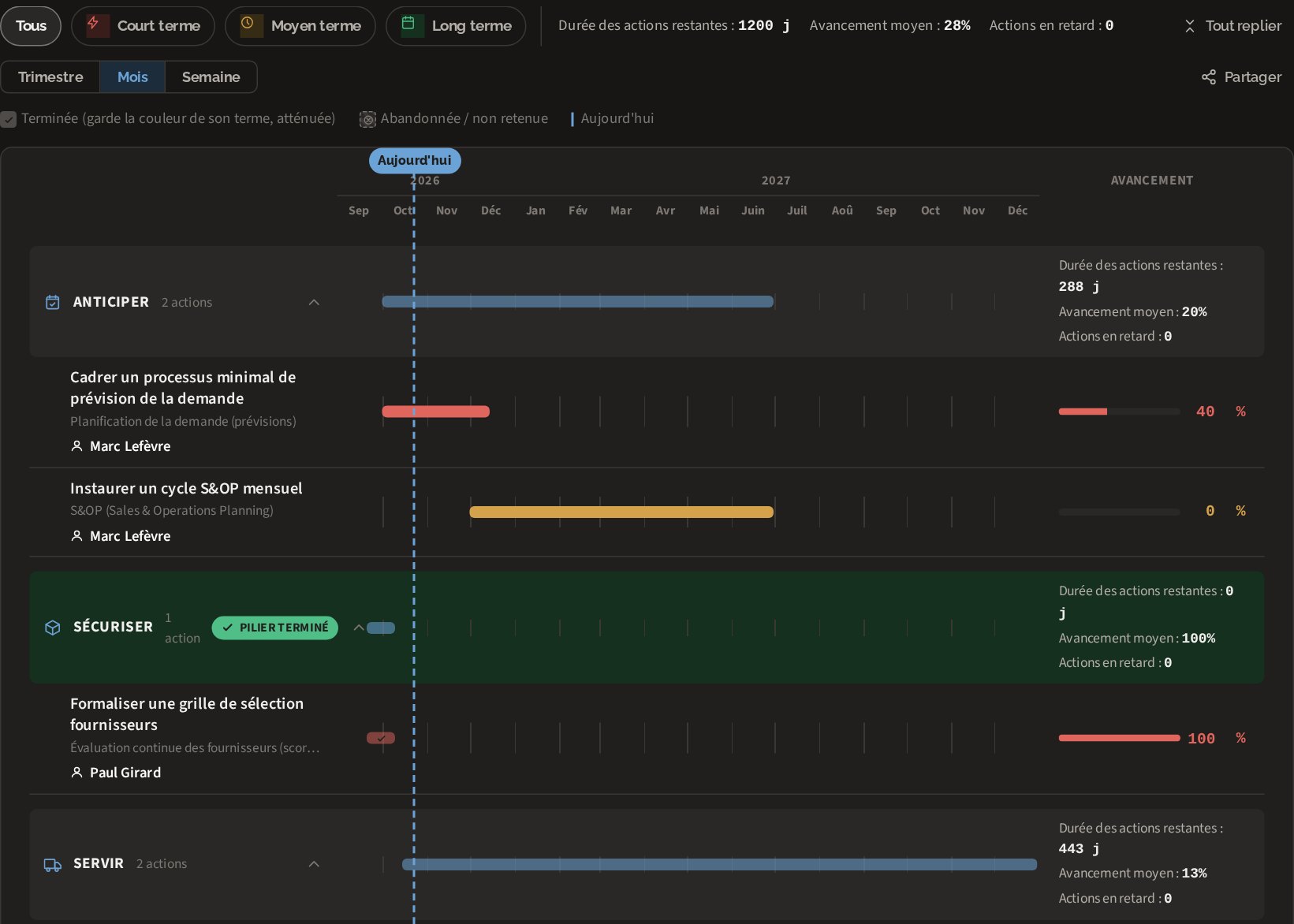Open Cadrer un processus minimal action
1294x924 pixels.
click(x=183, y=388)
